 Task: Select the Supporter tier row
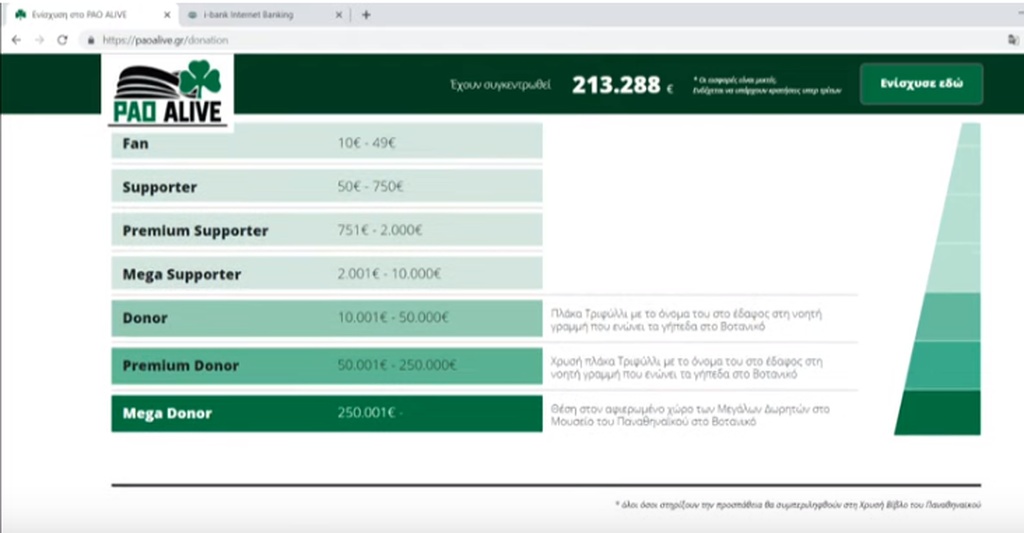327,186
